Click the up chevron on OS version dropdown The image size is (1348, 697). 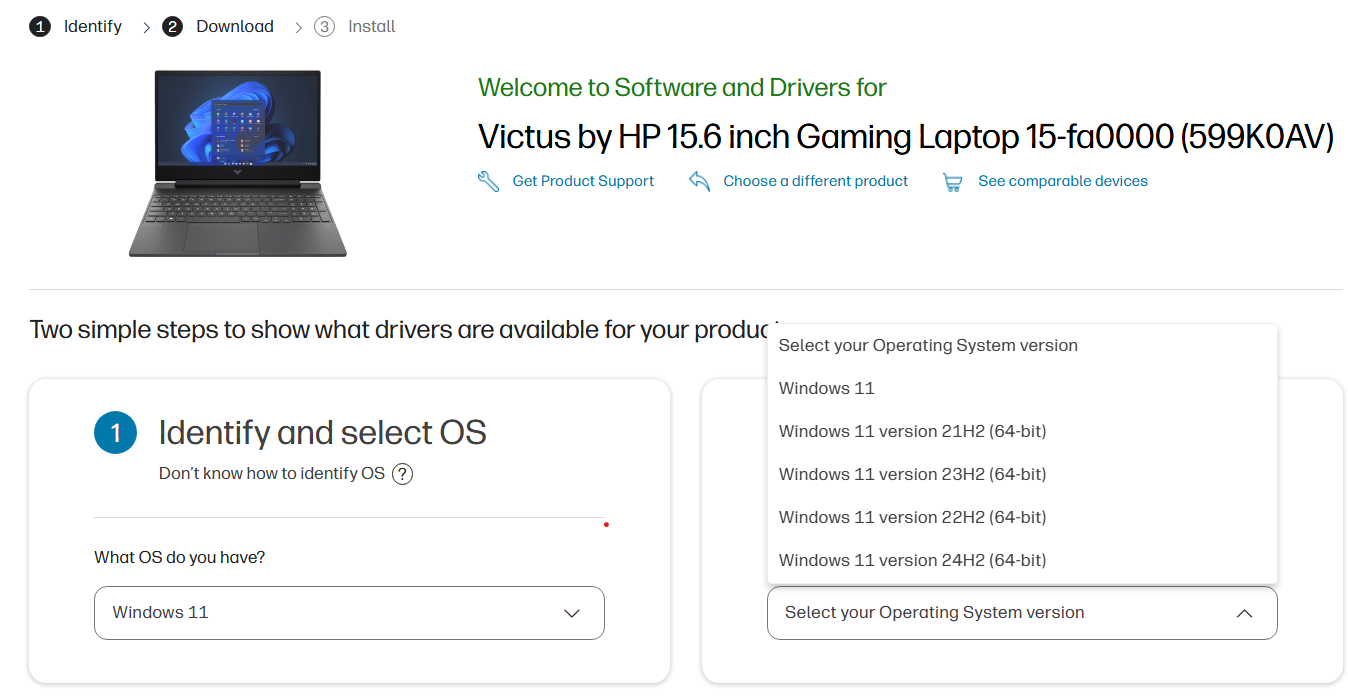pos(1244,613)
